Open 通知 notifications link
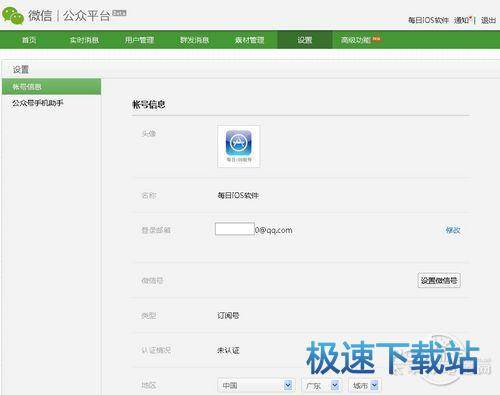This screenshot has height=395, width=500. point(462,20)
